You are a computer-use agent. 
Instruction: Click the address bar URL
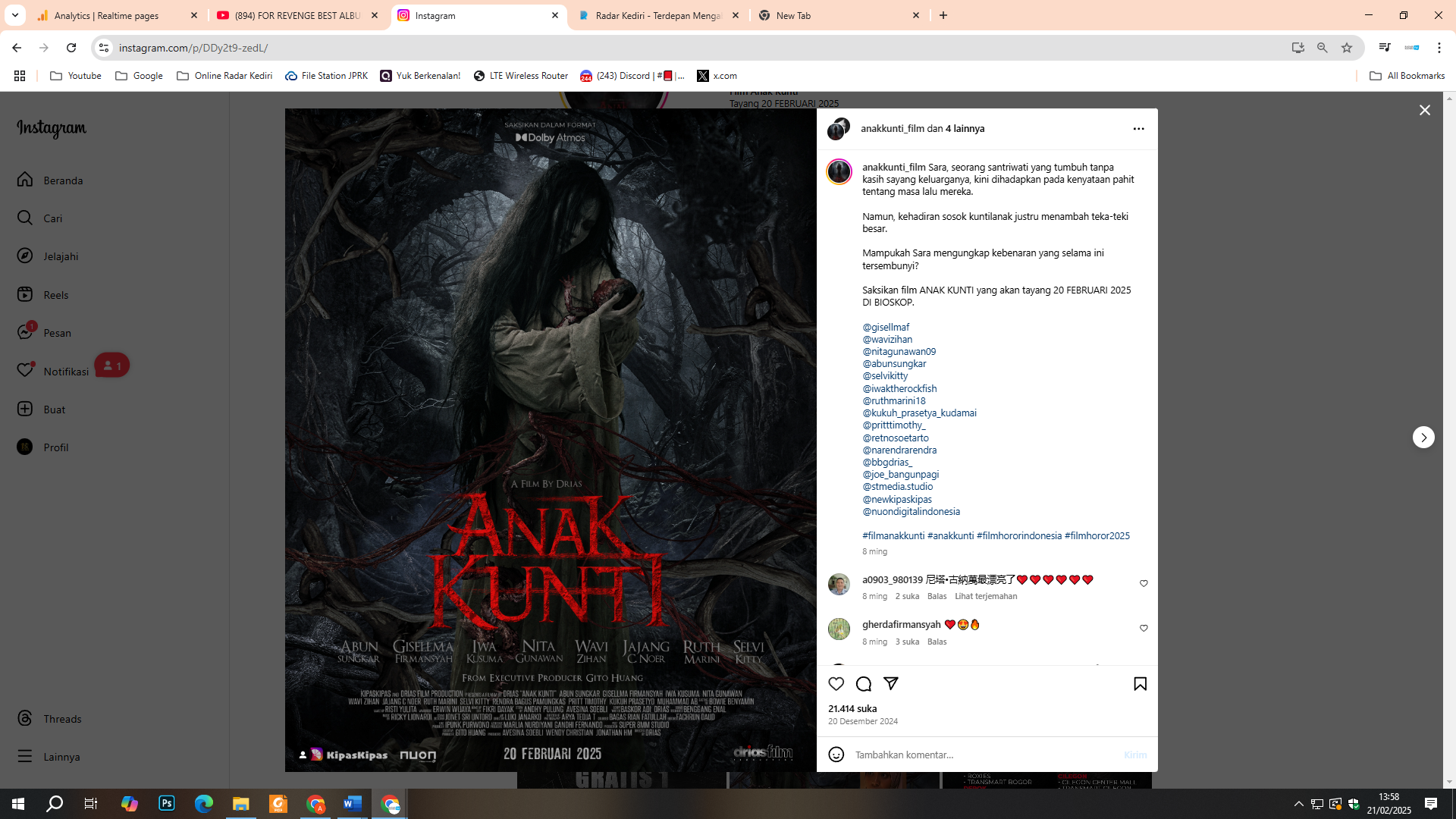pos(193,48)
